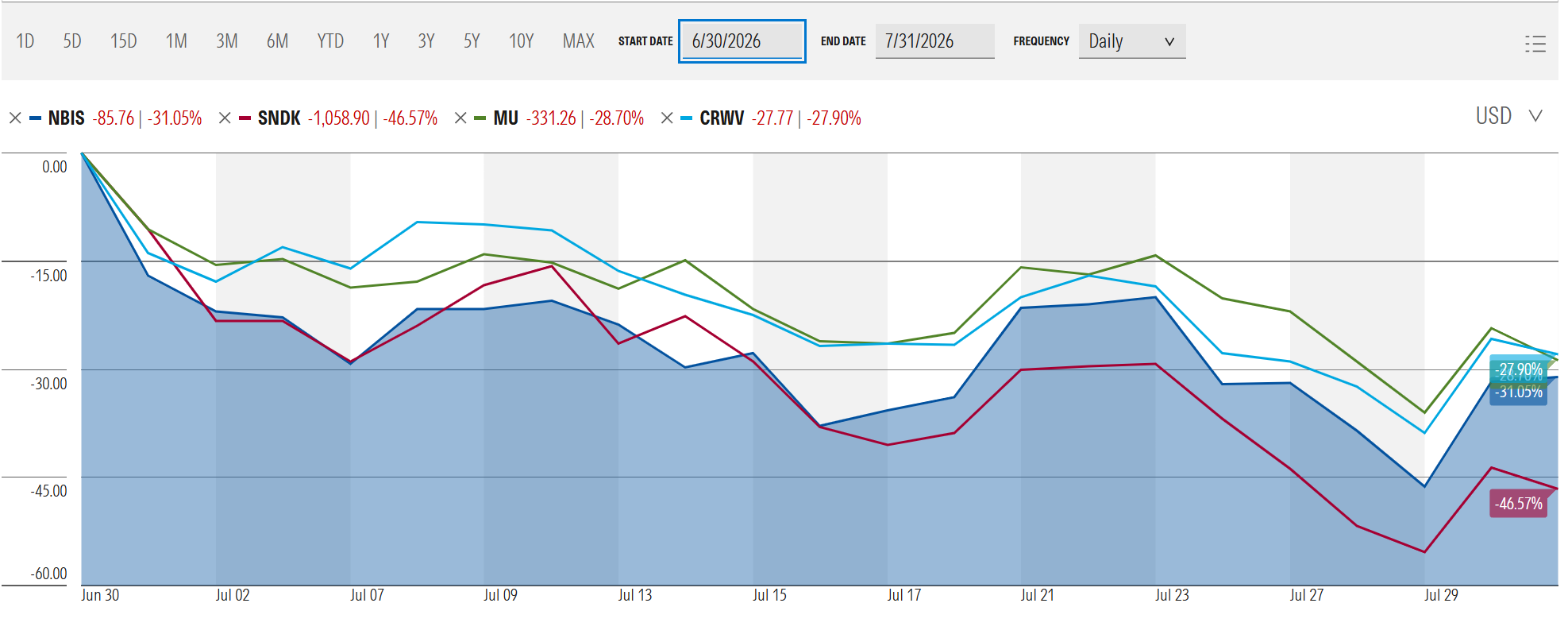Image resolution: width=1568 pixels, height=634 pixels.
Task: Click the Jul 17 x-axis label
Action: coord(903,595)
